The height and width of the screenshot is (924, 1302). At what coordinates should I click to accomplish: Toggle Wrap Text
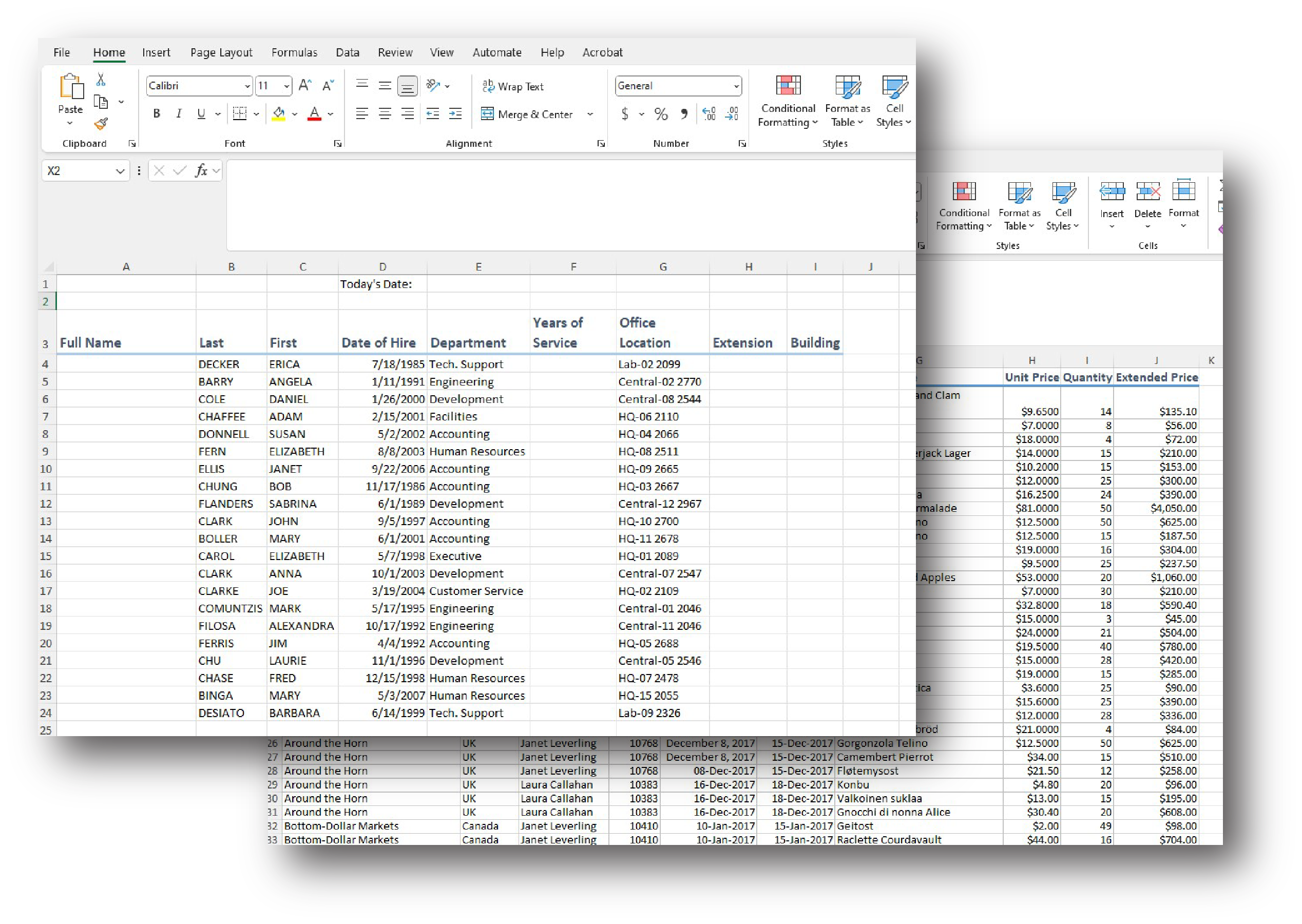coord(513,86)
